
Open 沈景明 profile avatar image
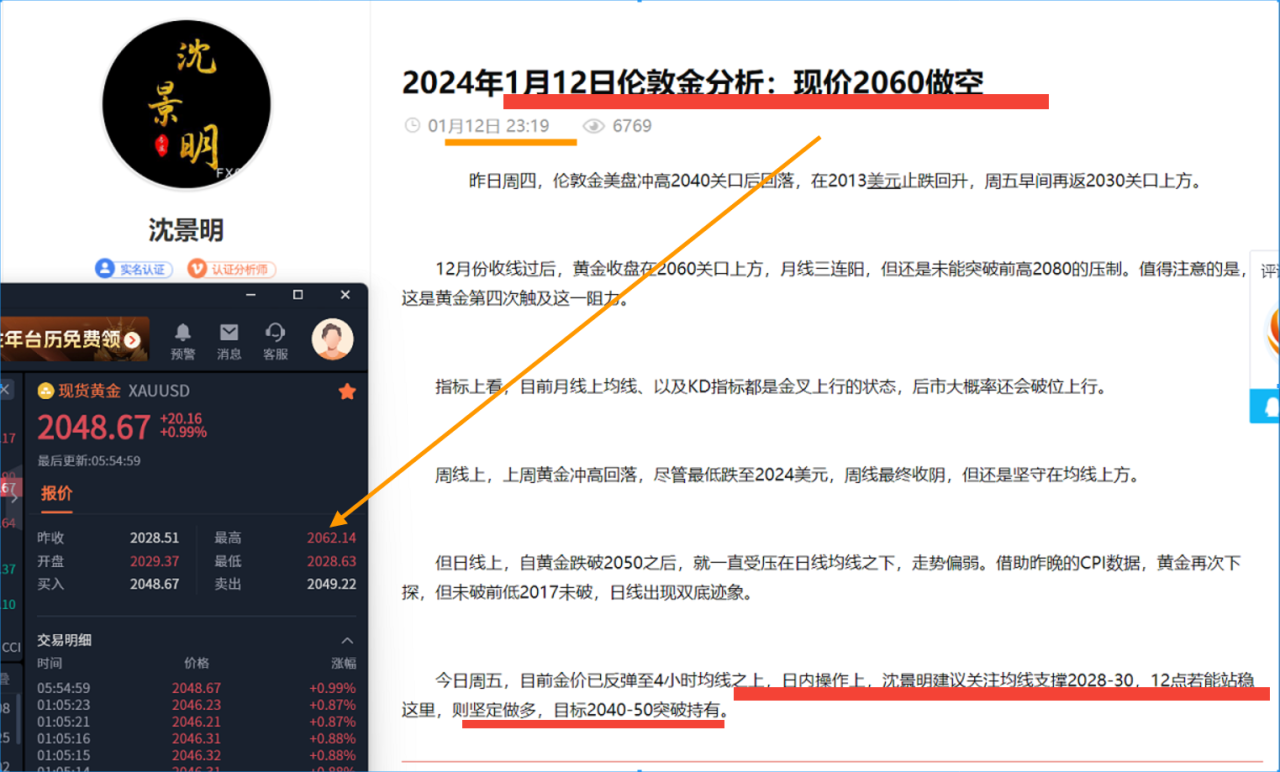(187, 104)
